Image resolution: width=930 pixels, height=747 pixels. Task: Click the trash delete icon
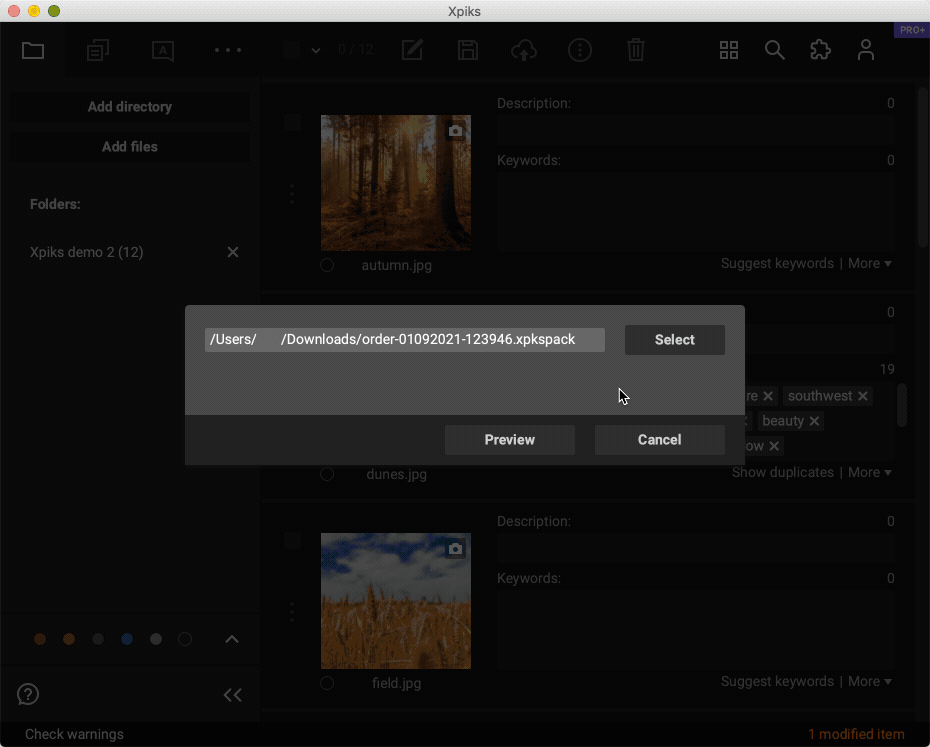(x=635, y=50)
